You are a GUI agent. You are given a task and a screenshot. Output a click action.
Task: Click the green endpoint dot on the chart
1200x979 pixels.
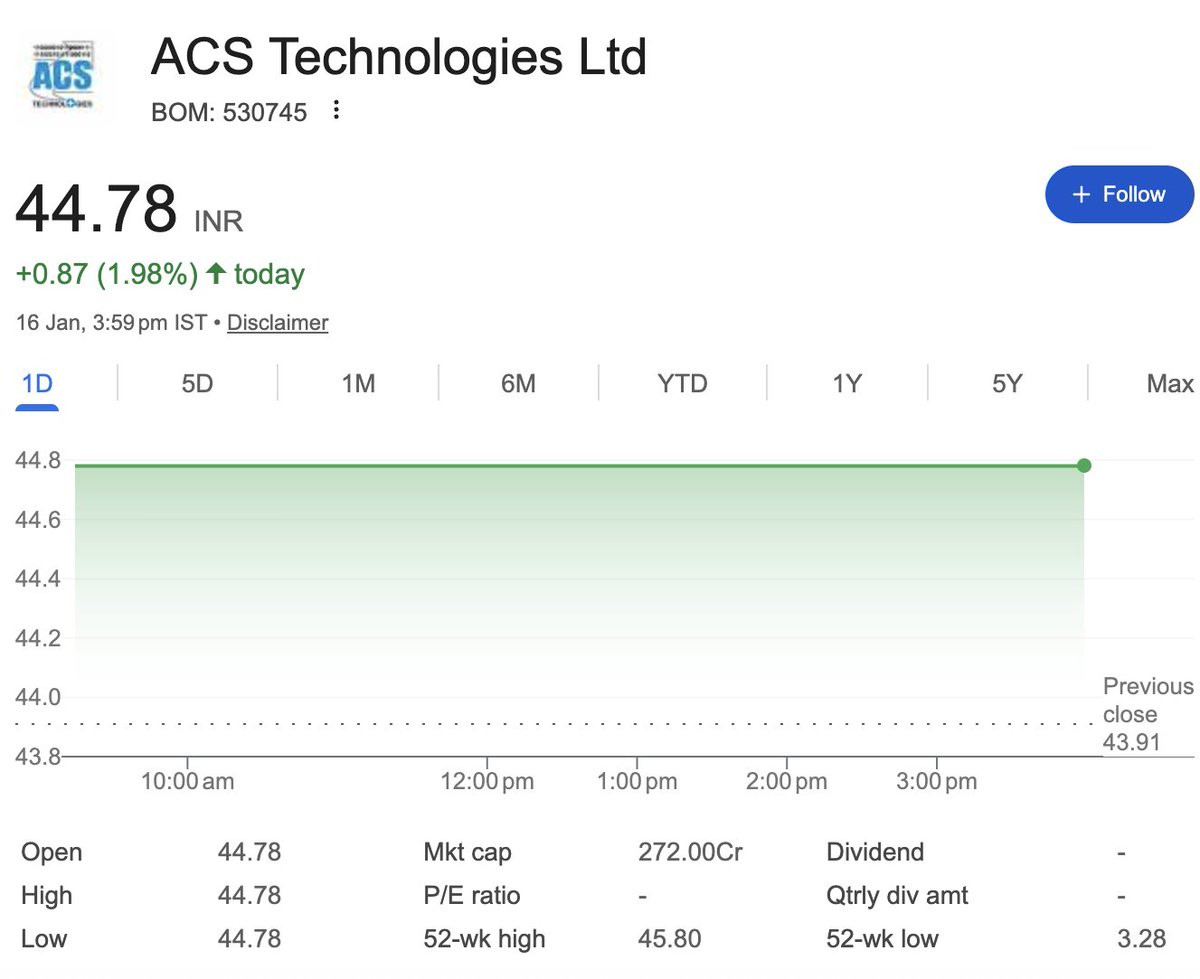(x=1084, y=465)
